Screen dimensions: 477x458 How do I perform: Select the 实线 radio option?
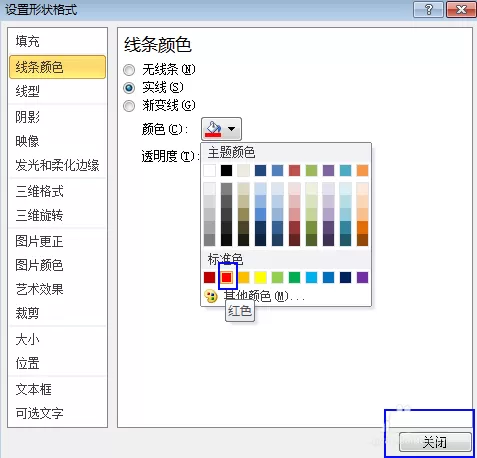click(x=129, y=88)
